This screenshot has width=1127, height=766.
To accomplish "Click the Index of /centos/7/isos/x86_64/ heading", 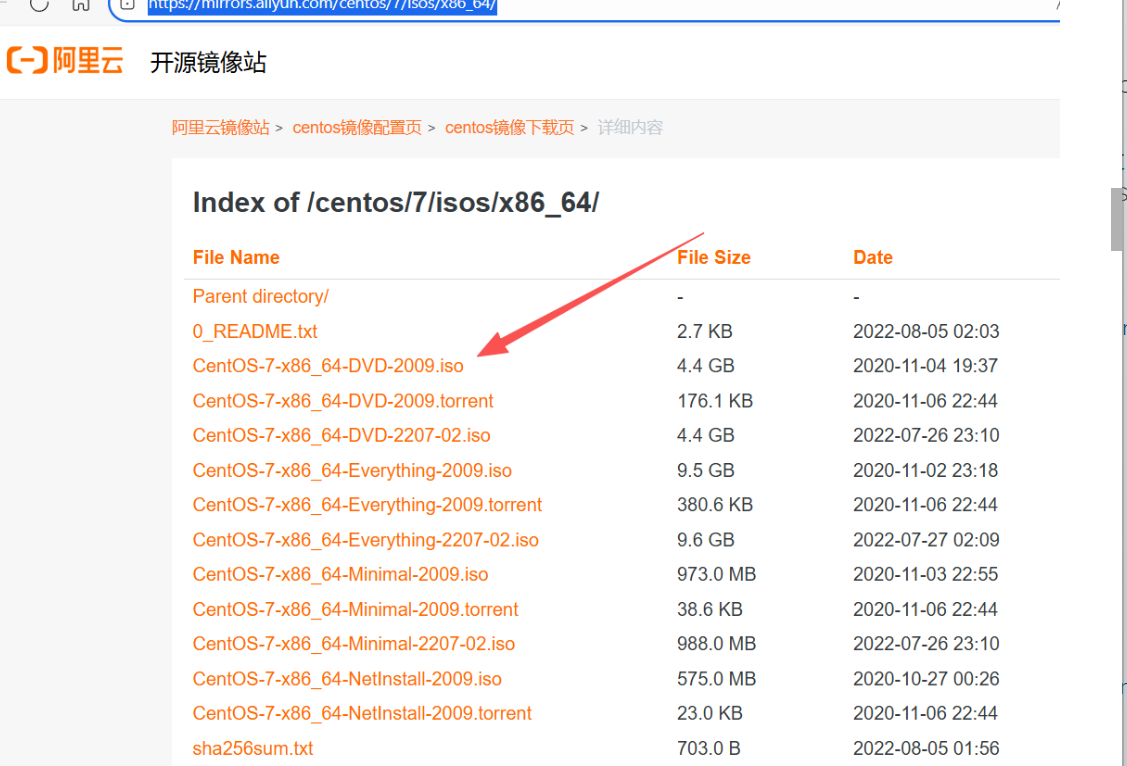I will point(395,203).
